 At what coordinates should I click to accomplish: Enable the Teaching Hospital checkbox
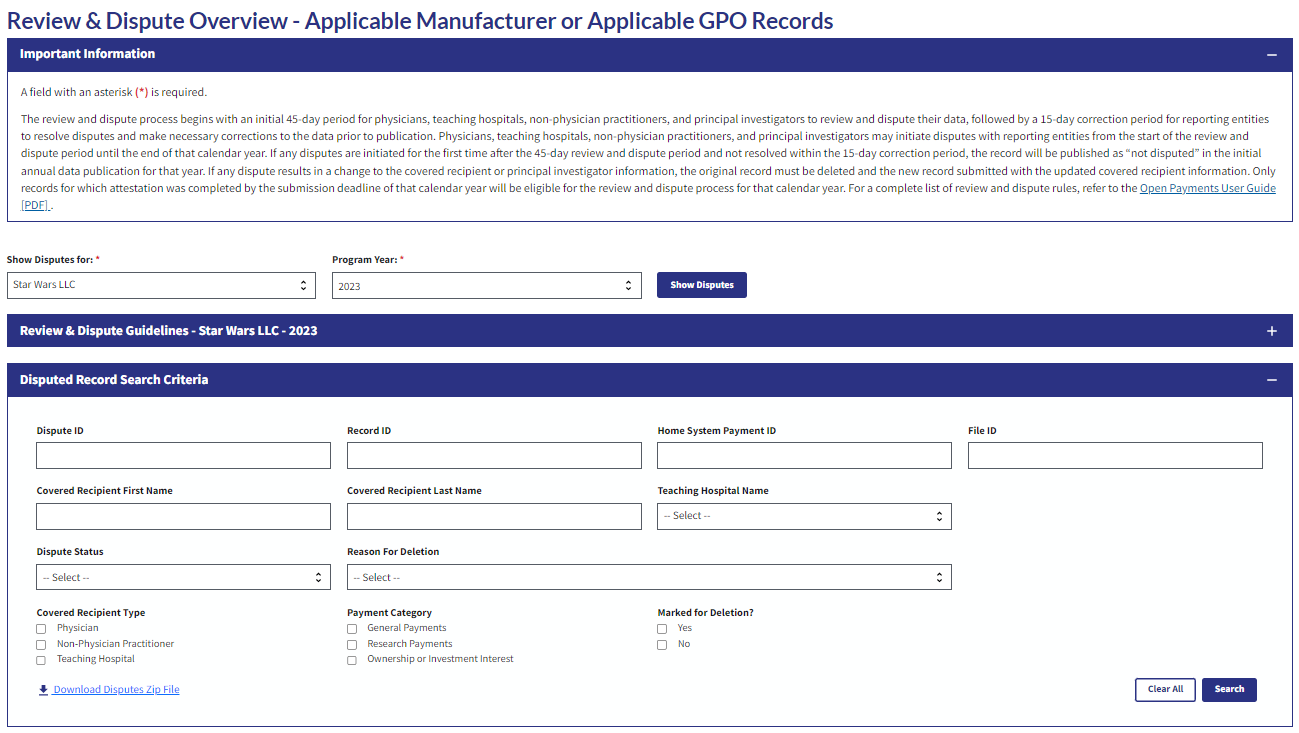41,660
